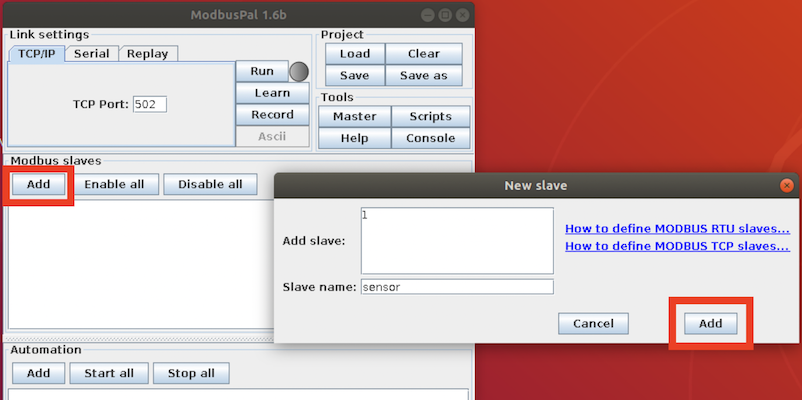Start the link with Run button

[x=262, y=71]
